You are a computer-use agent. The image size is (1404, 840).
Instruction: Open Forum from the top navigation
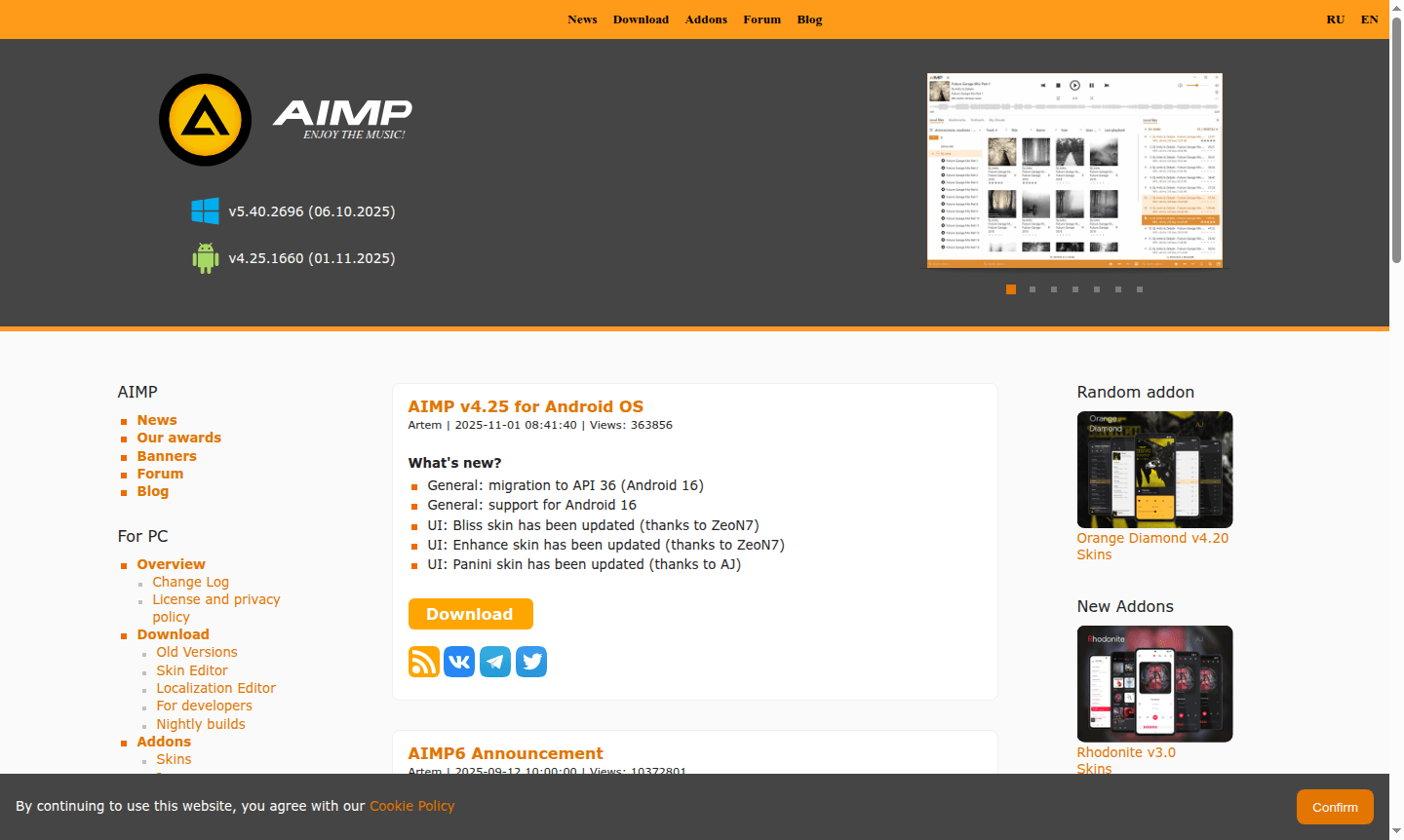[761, 19]
